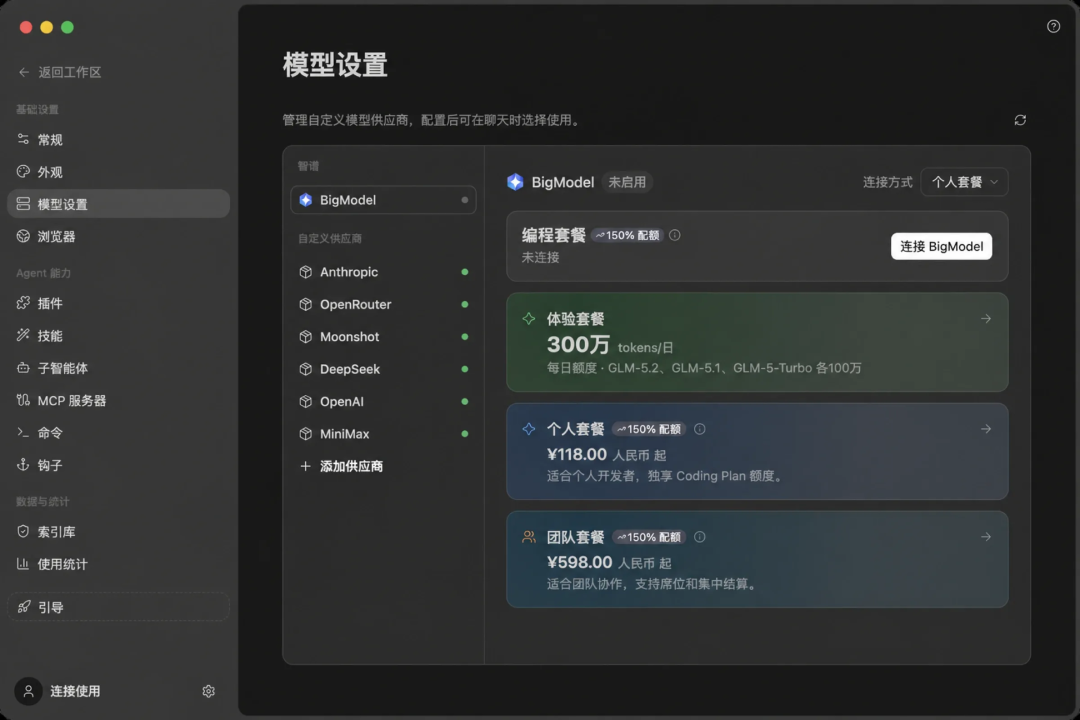Select MiniMax provider name
The width and height of the screenshot is (1080, 720).
click(x=344, y=434)
